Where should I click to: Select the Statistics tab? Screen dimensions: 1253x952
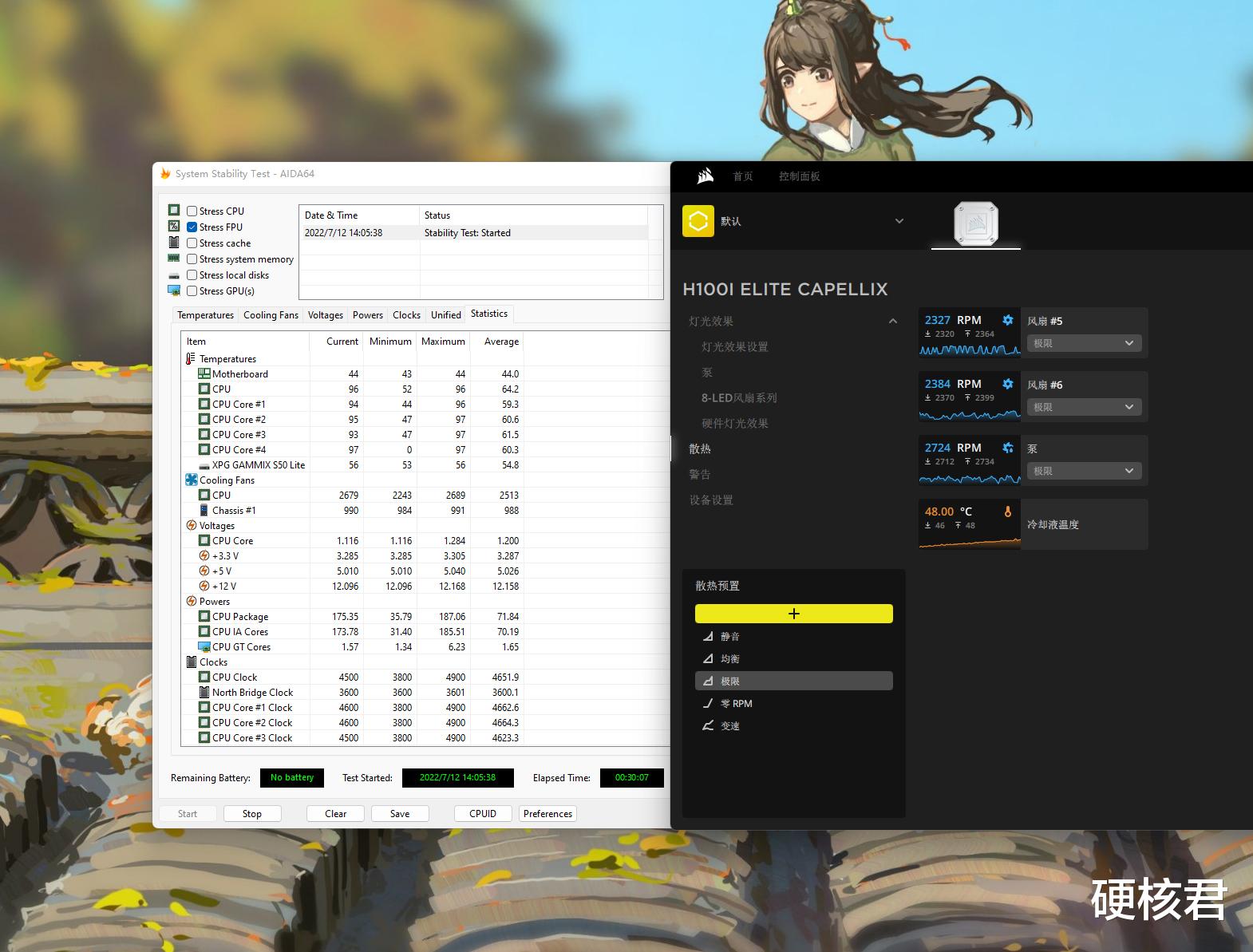pos(489,314)
